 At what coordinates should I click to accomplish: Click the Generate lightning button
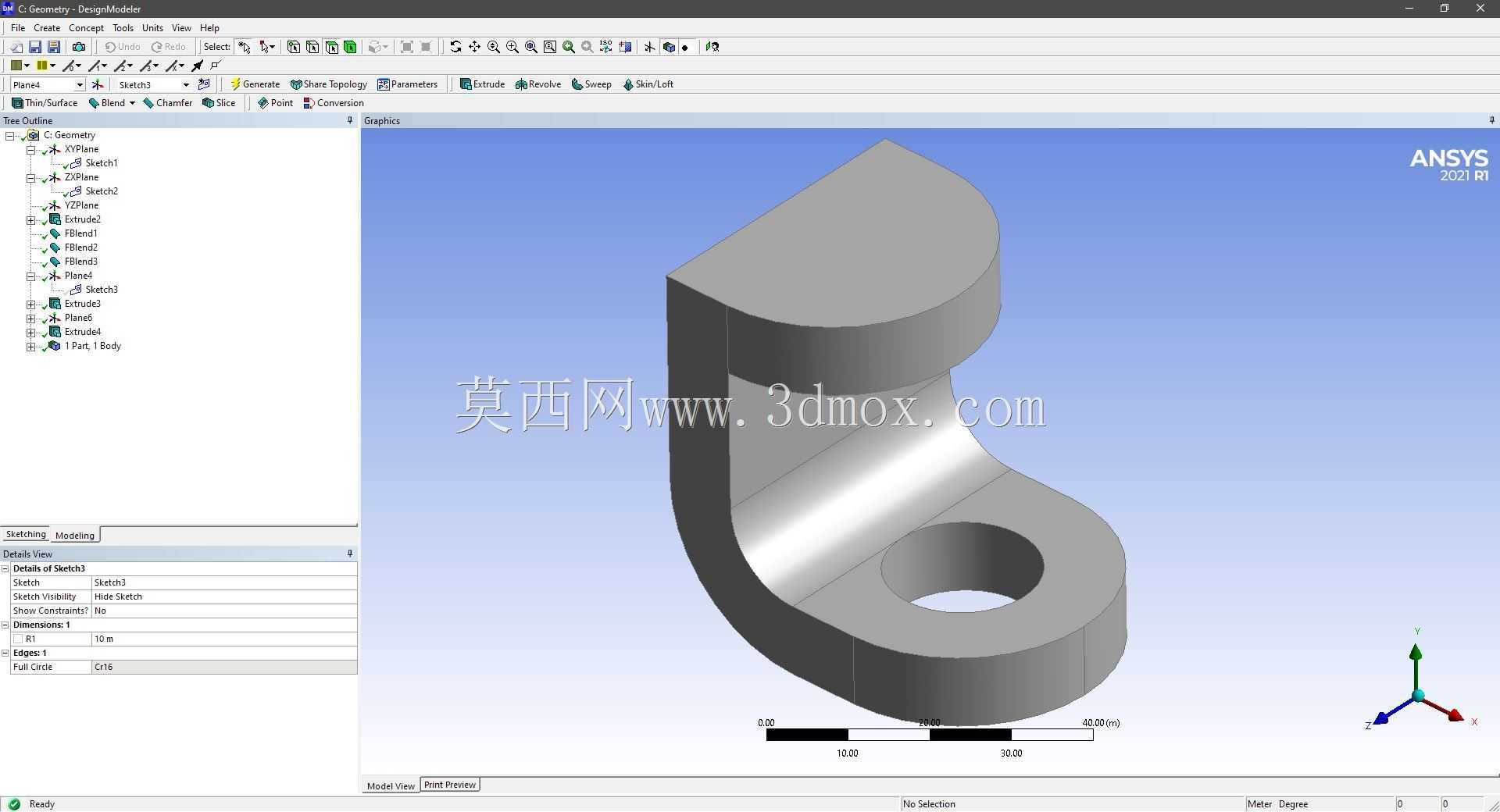coord(255,84)
